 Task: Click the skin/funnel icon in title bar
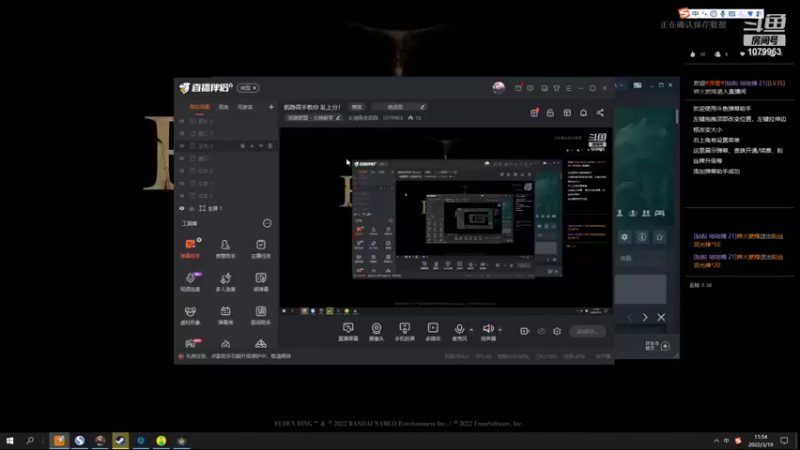[557, 88]
